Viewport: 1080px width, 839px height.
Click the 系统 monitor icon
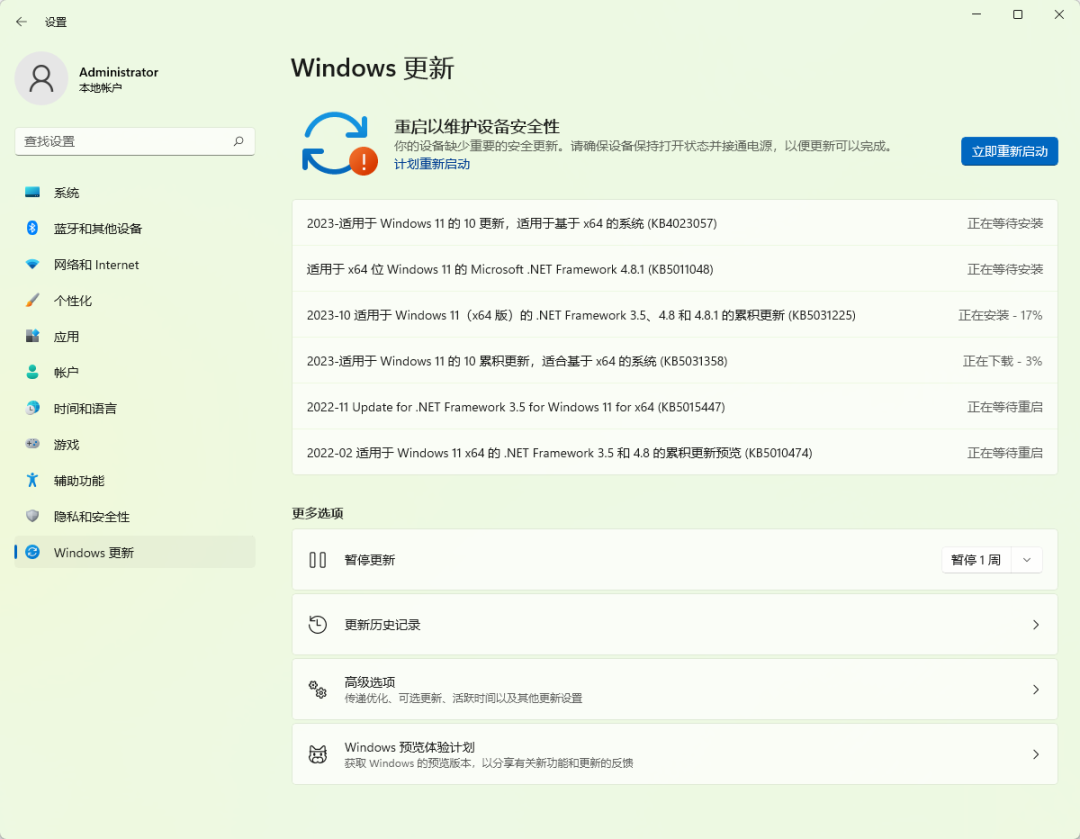(x=32, y=192)
